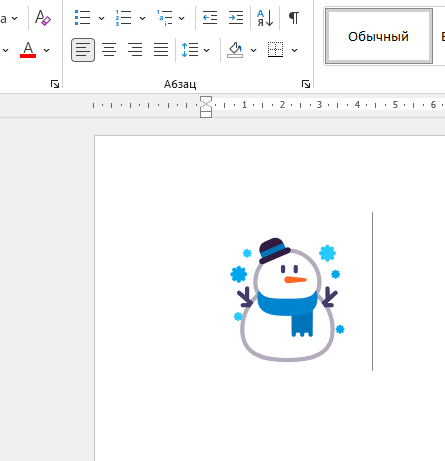Expand the line spacing dropdown

point(206,50)
